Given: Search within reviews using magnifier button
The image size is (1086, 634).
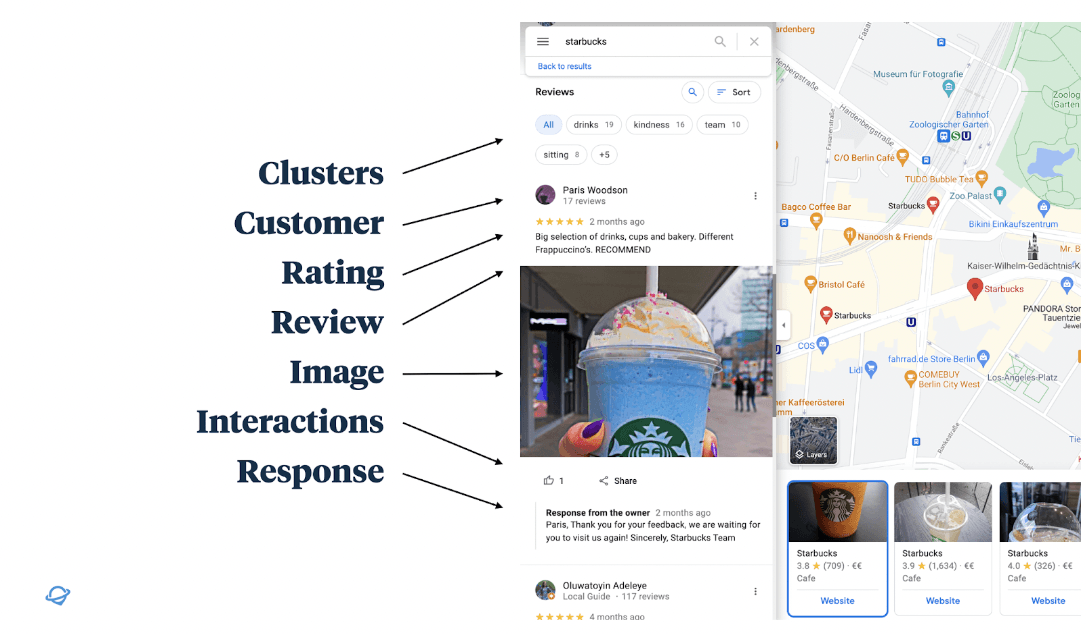Looking at the screenshot, I should pos(693,92).
